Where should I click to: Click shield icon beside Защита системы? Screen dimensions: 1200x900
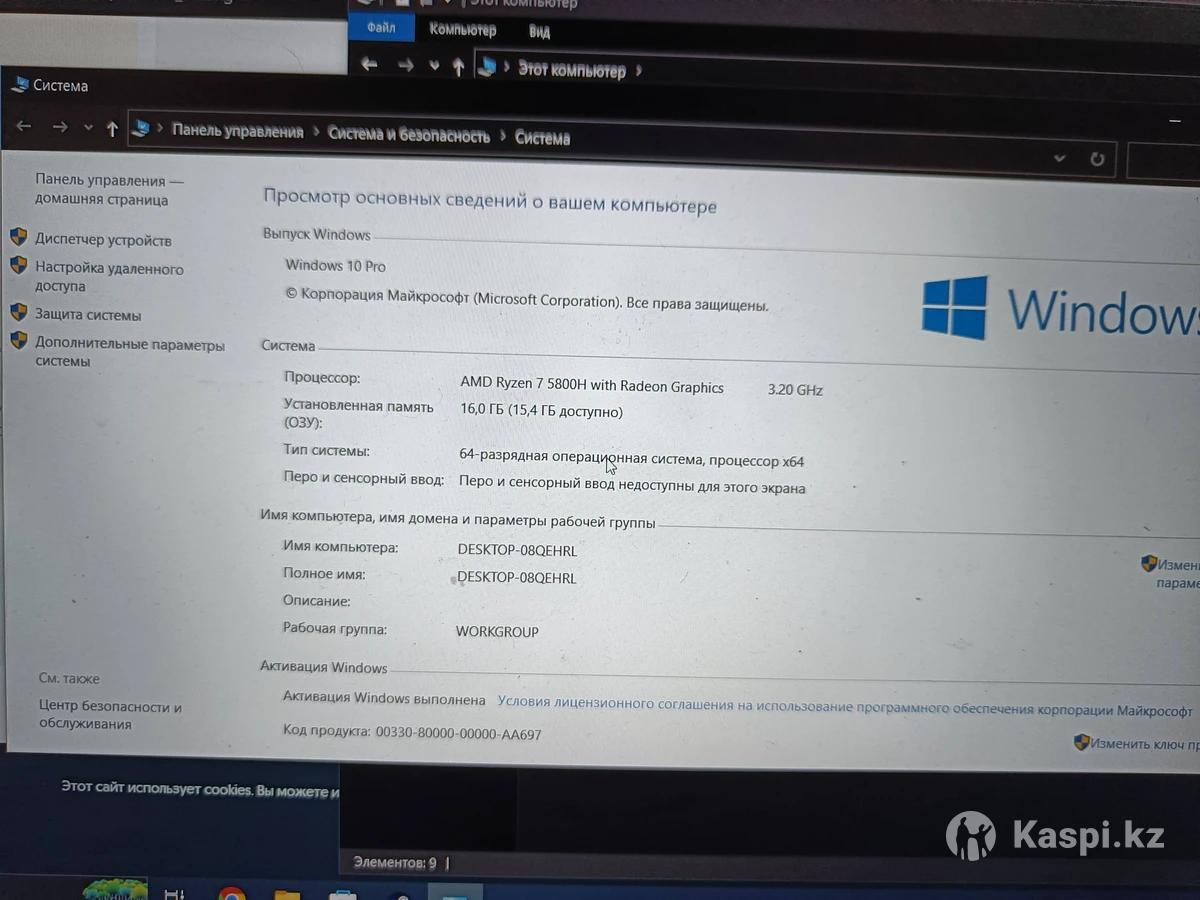coord(19,312)
